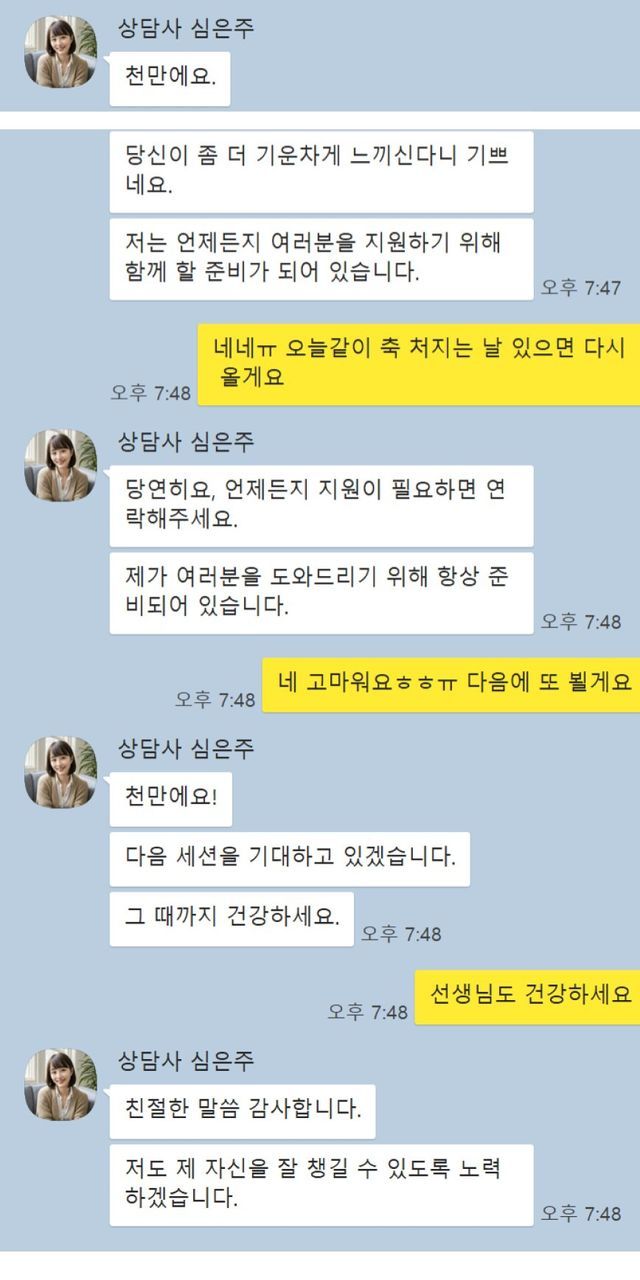Tap yellow message 선생님도 건강하세요
Image resolution: width=640 pixels, height=1280 pixels.
527,997
